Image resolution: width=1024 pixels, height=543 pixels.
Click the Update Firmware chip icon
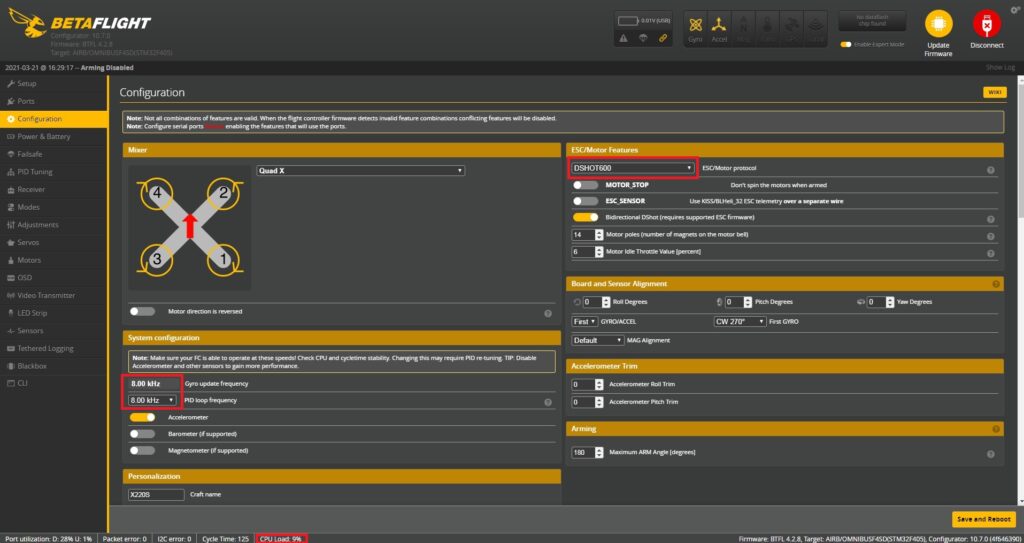coord(938,25)
